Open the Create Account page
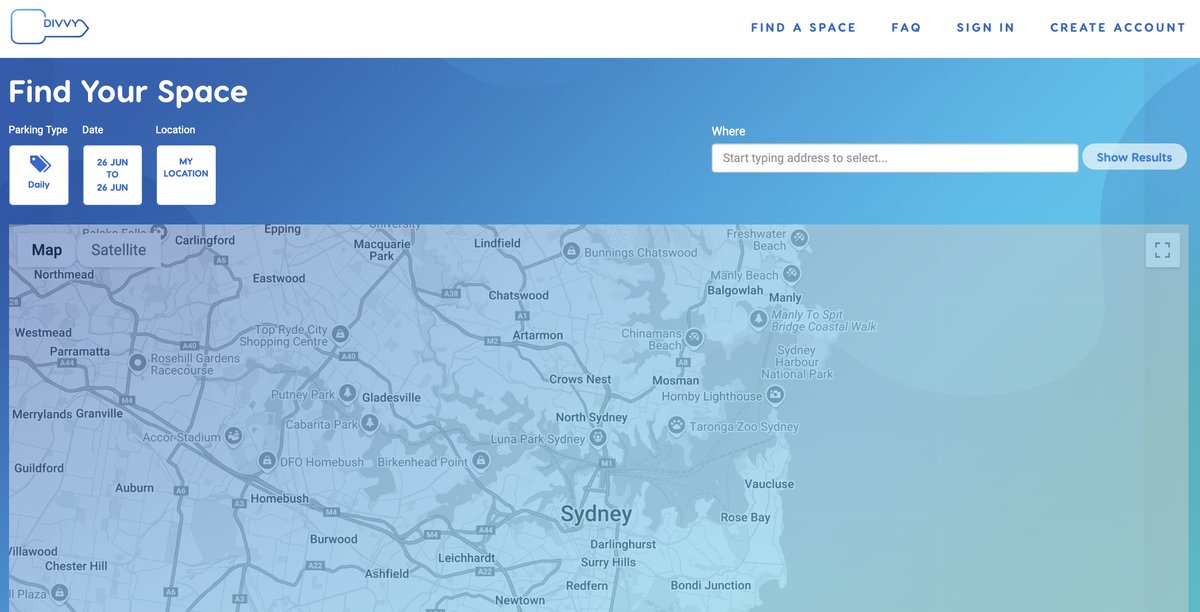1200x612 pixels. (1117, 28)
